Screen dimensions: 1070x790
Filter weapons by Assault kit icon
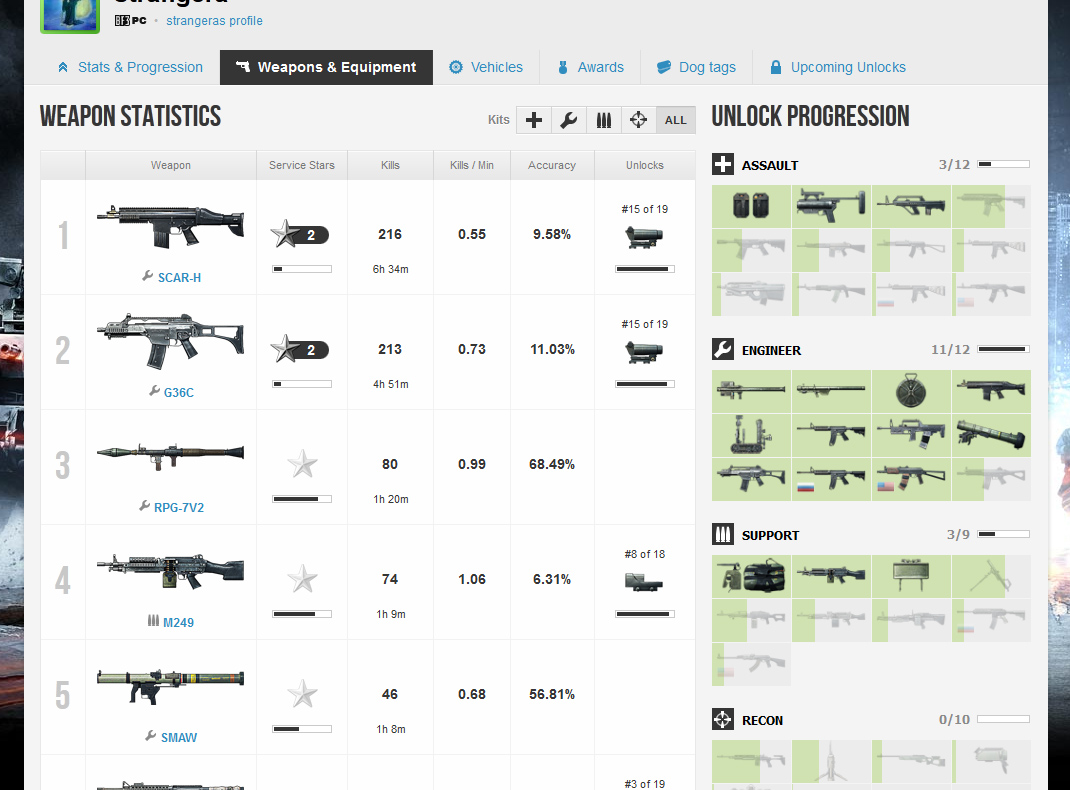point(534,120)
